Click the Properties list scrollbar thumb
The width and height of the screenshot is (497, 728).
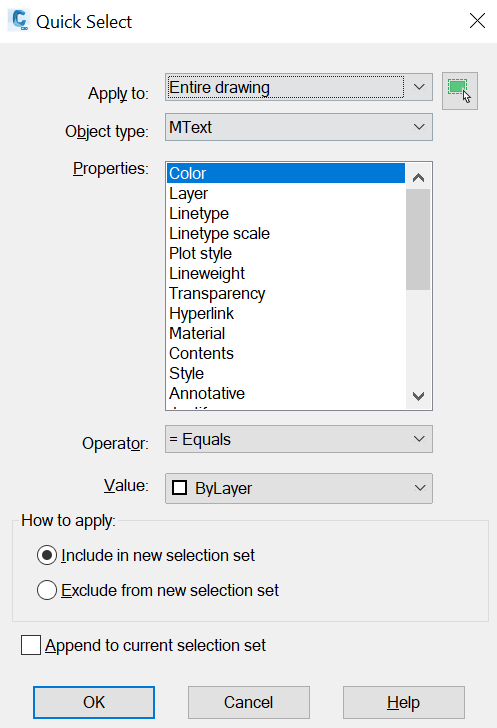pos(418,240)
